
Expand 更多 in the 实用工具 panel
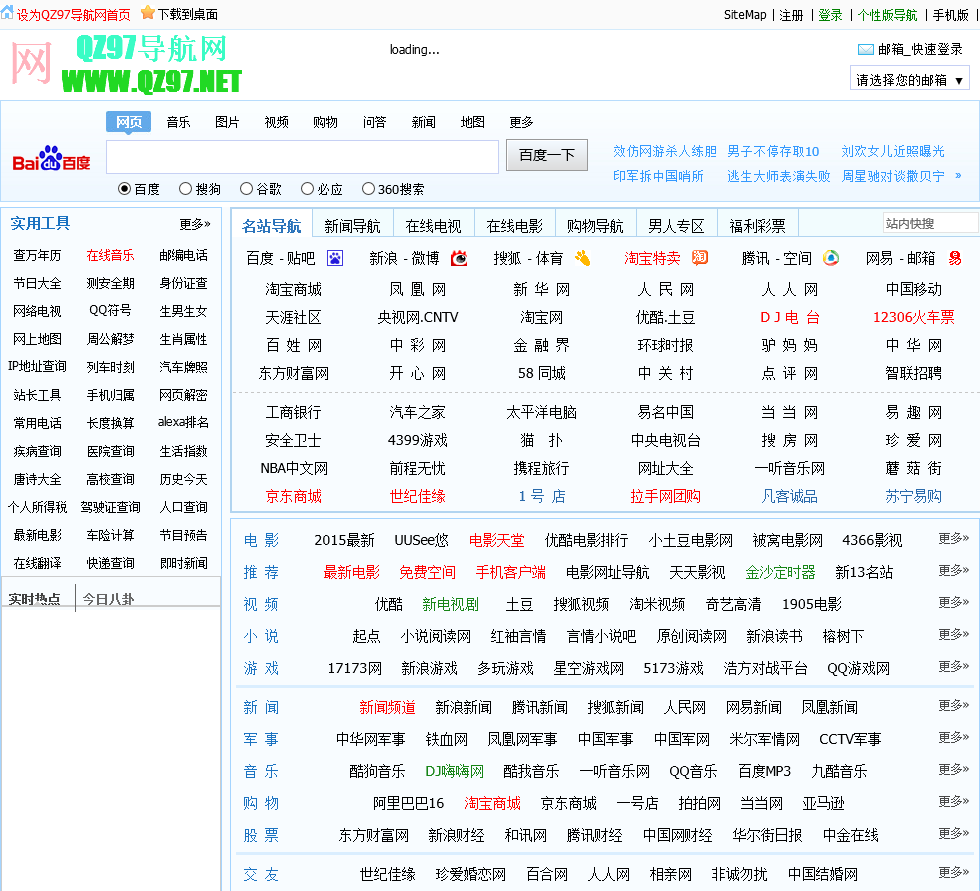(x=195, y=225)
